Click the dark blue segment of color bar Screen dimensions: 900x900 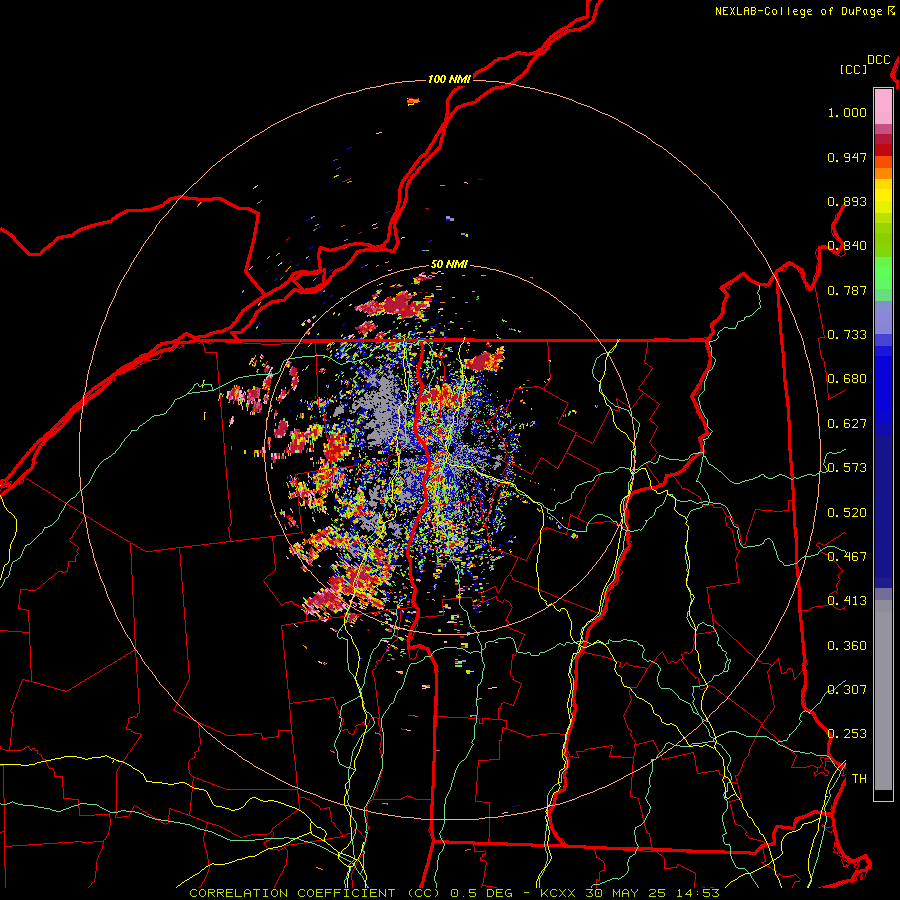click(883, 511)
